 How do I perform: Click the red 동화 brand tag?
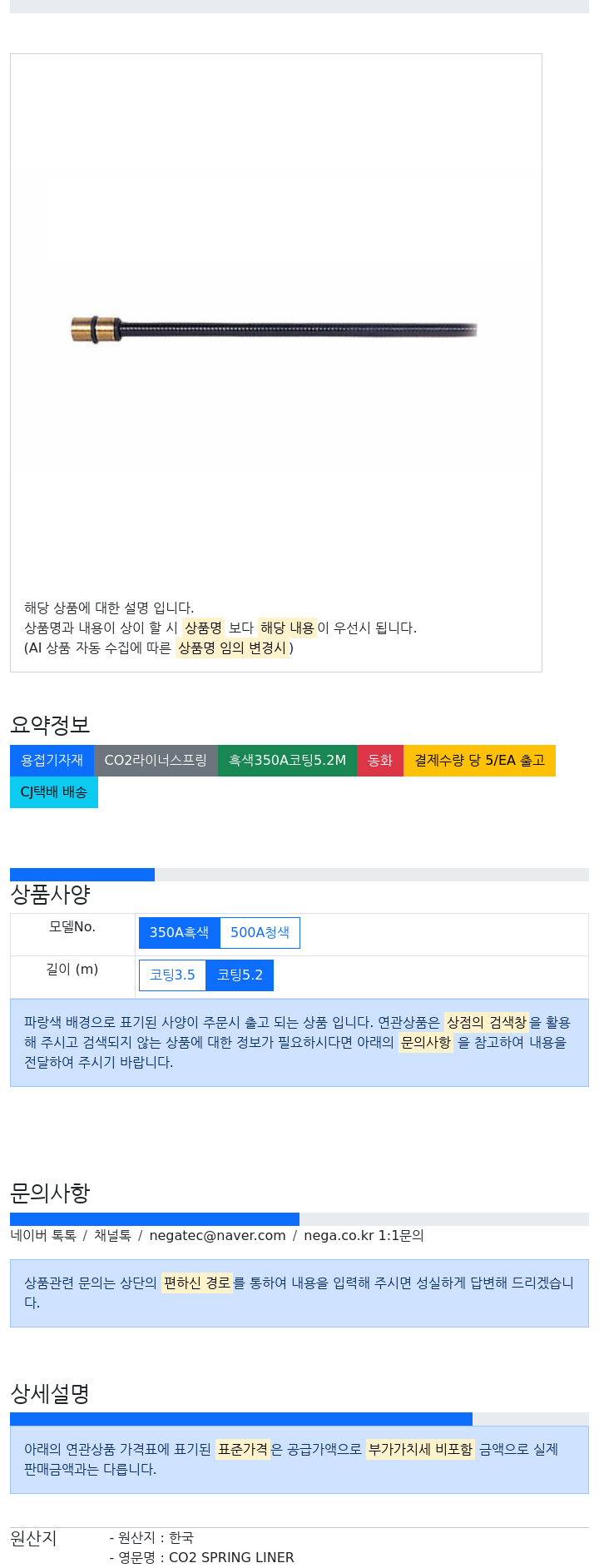pos(380,761)
